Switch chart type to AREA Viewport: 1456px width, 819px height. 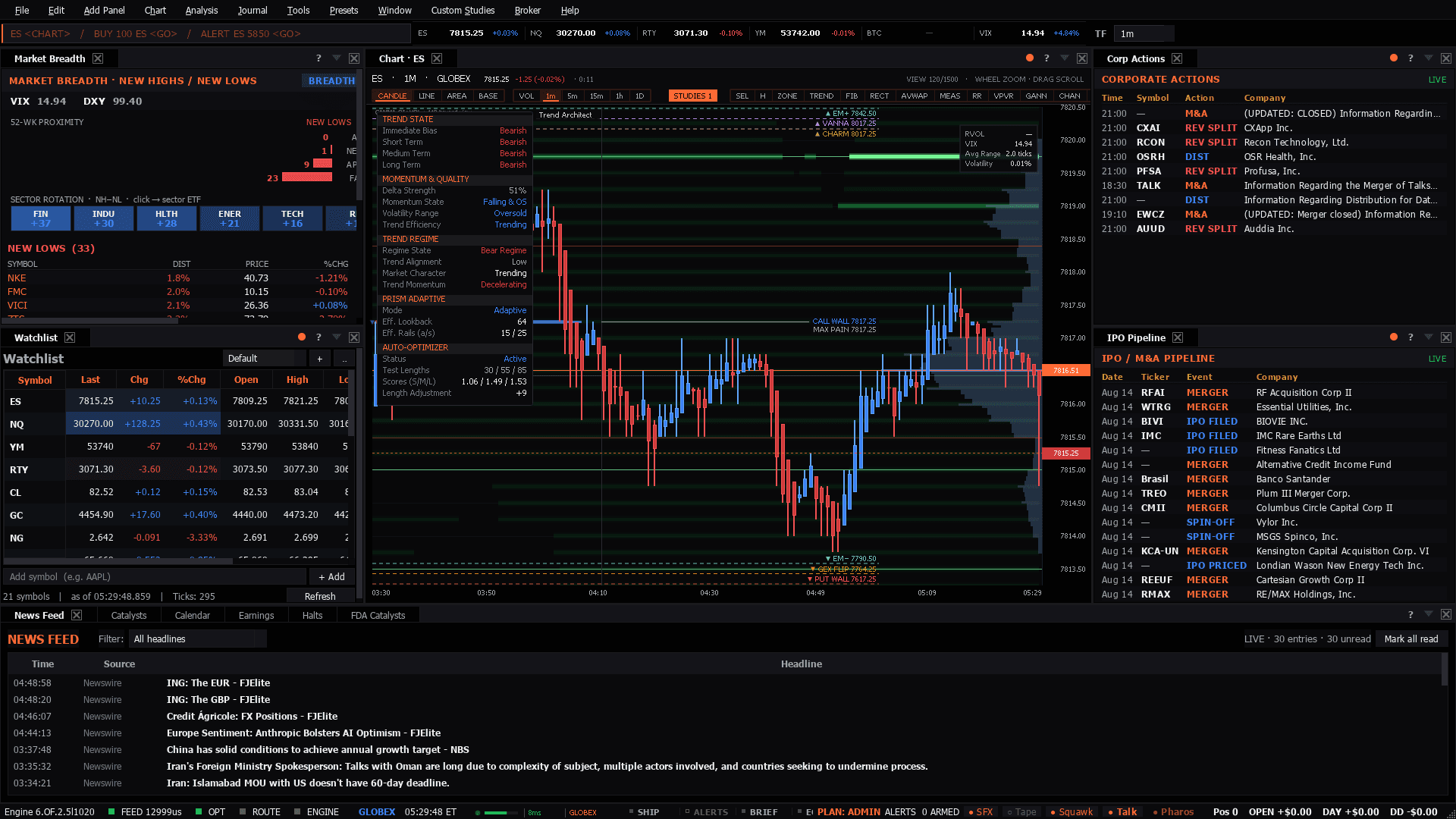(x=457, y=96)
